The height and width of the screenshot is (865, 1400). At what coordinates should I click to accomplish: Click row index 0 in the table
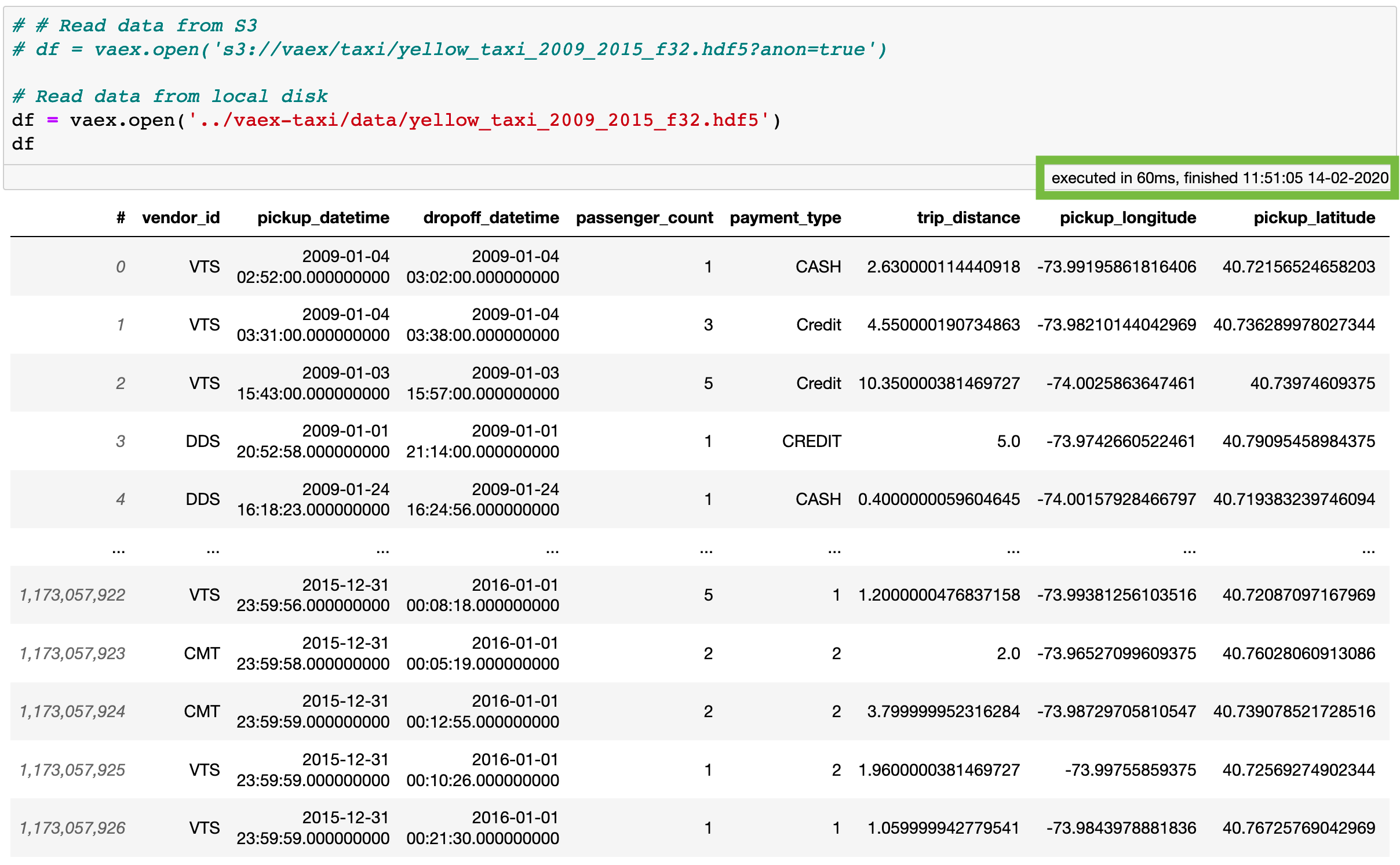(x=121, y=267)
